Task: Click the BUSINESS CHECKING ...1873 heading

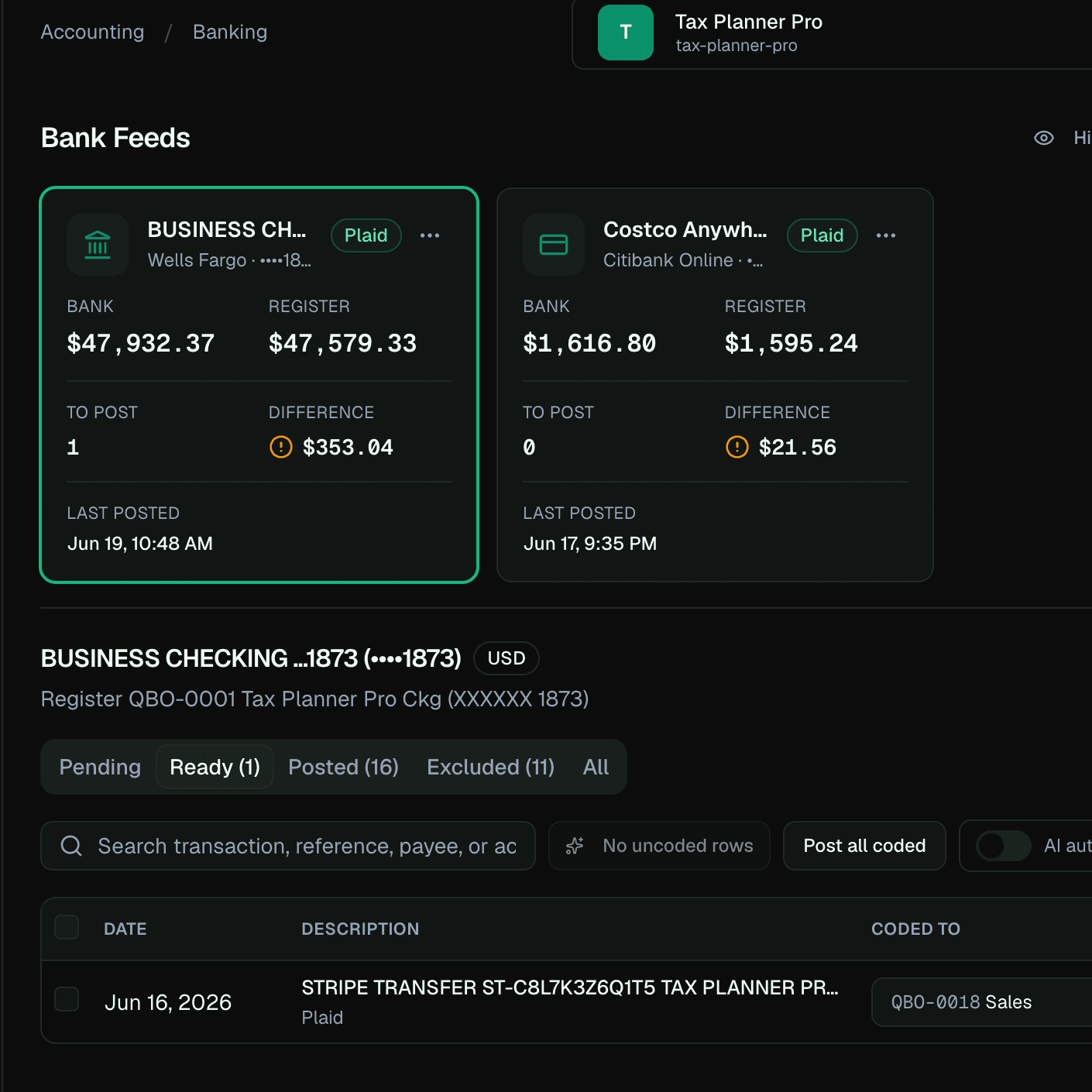Action: [x=251, y=658]
